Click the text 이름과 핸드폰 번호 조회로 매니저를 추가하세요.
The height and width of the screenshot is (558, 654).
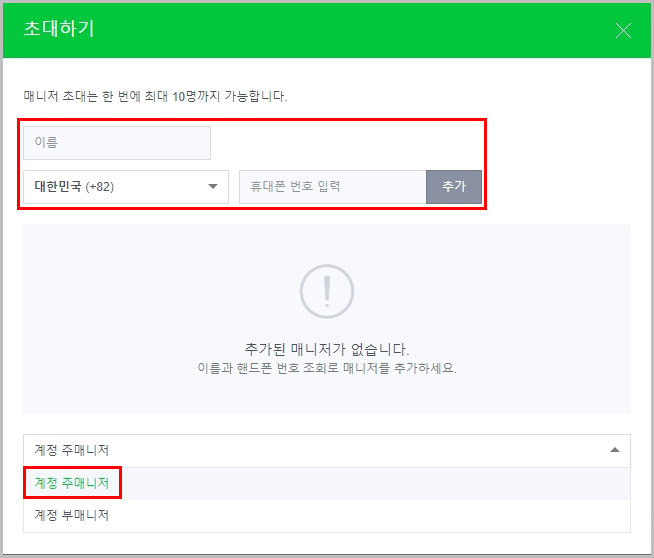pyautogui.click(x=327, y=368)
